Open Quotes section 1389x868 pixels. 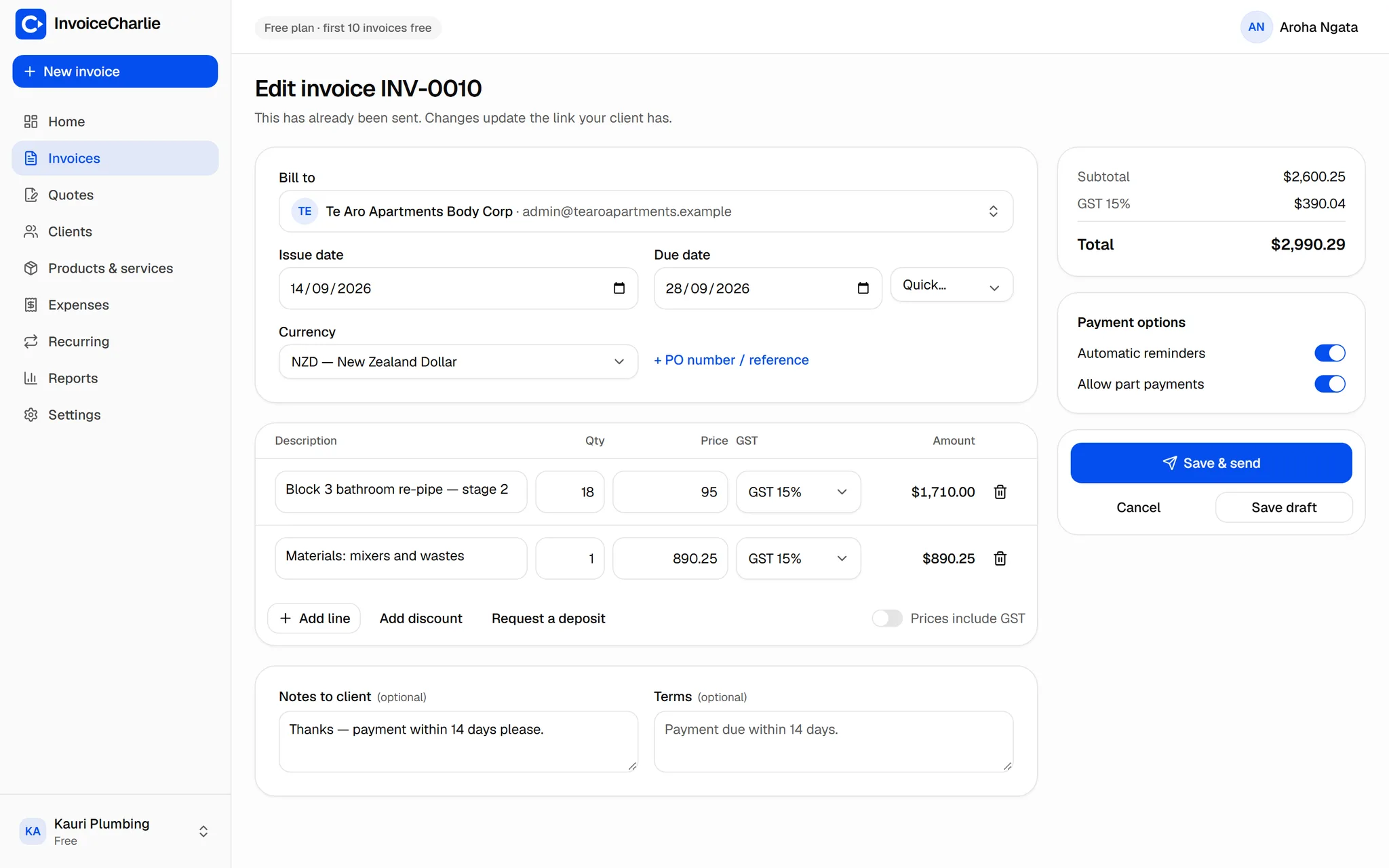click(x=115, y=195)
